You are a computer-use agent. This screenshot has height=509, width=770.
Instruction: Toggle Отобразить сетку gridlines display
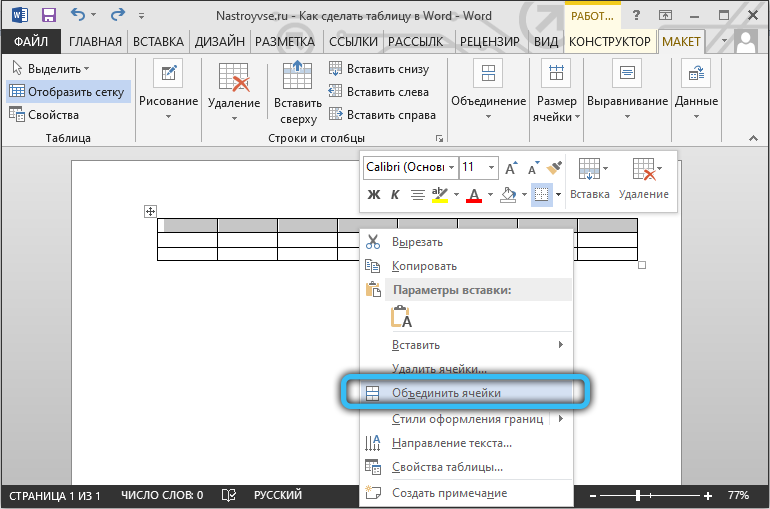[67, 91]
